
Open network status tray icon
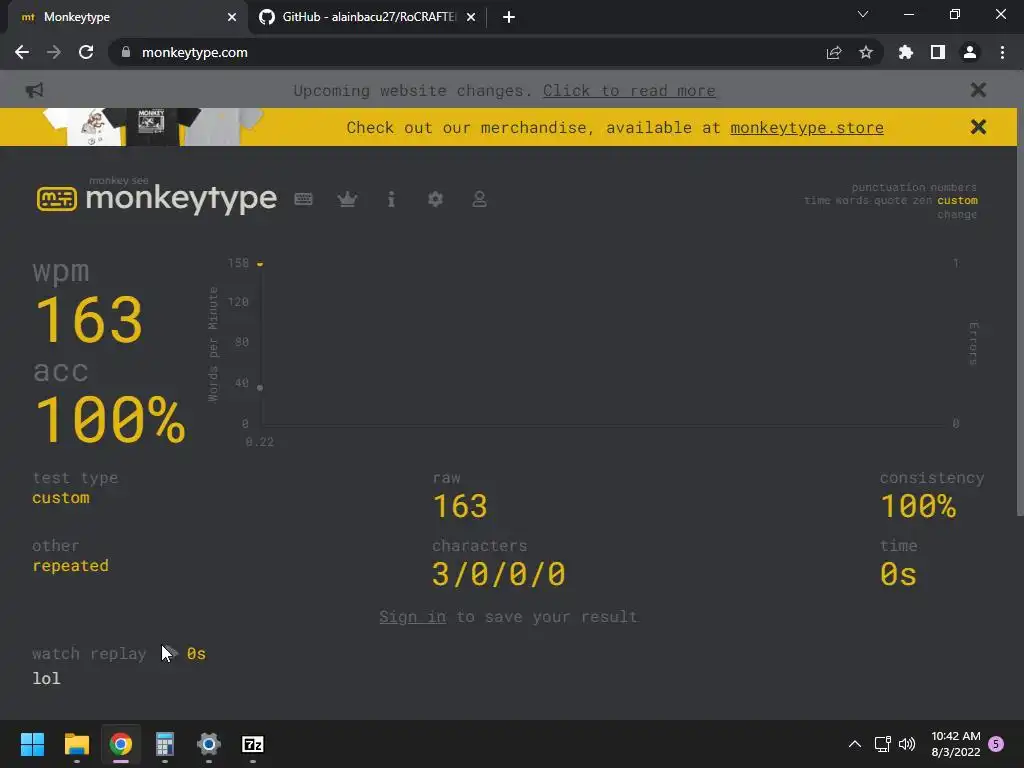(883, 744)
